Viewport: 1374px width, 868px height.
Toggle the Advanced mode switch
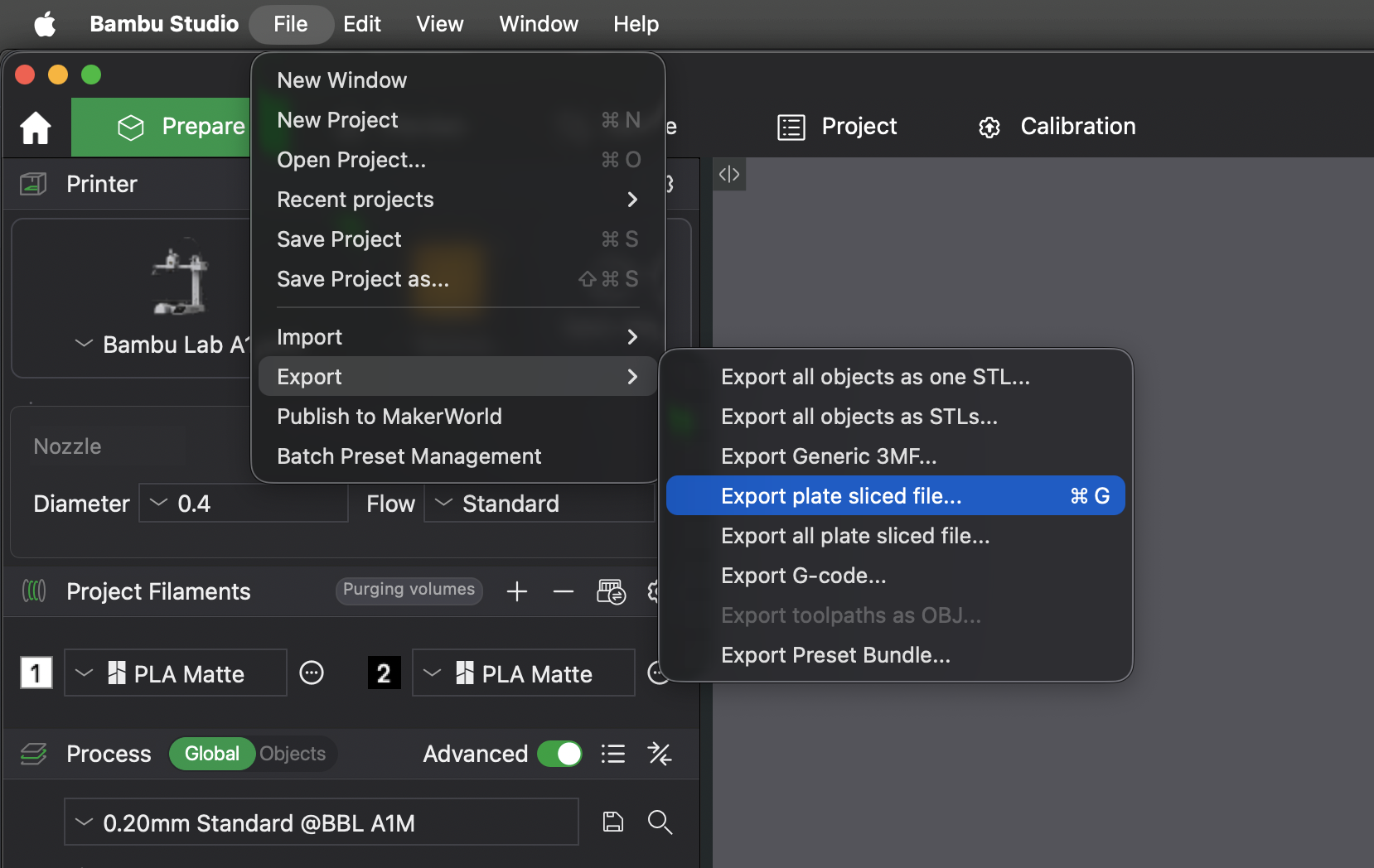(x=559, y=754)
